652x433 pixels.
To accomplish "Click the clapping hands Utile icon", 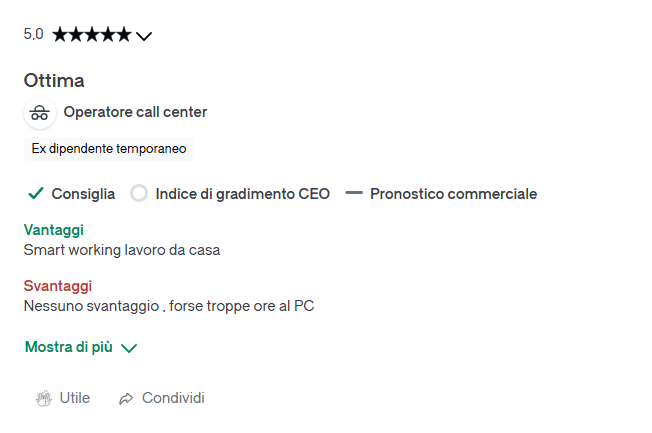I will click(x=44, y=398).
